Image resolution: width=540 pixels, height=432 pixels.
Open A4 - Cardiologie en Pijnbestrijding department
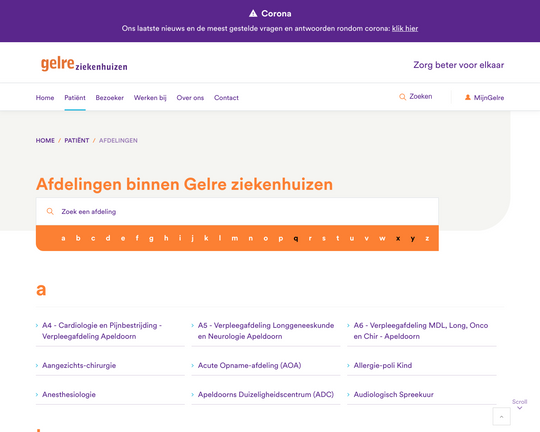[x=102, y=331]
